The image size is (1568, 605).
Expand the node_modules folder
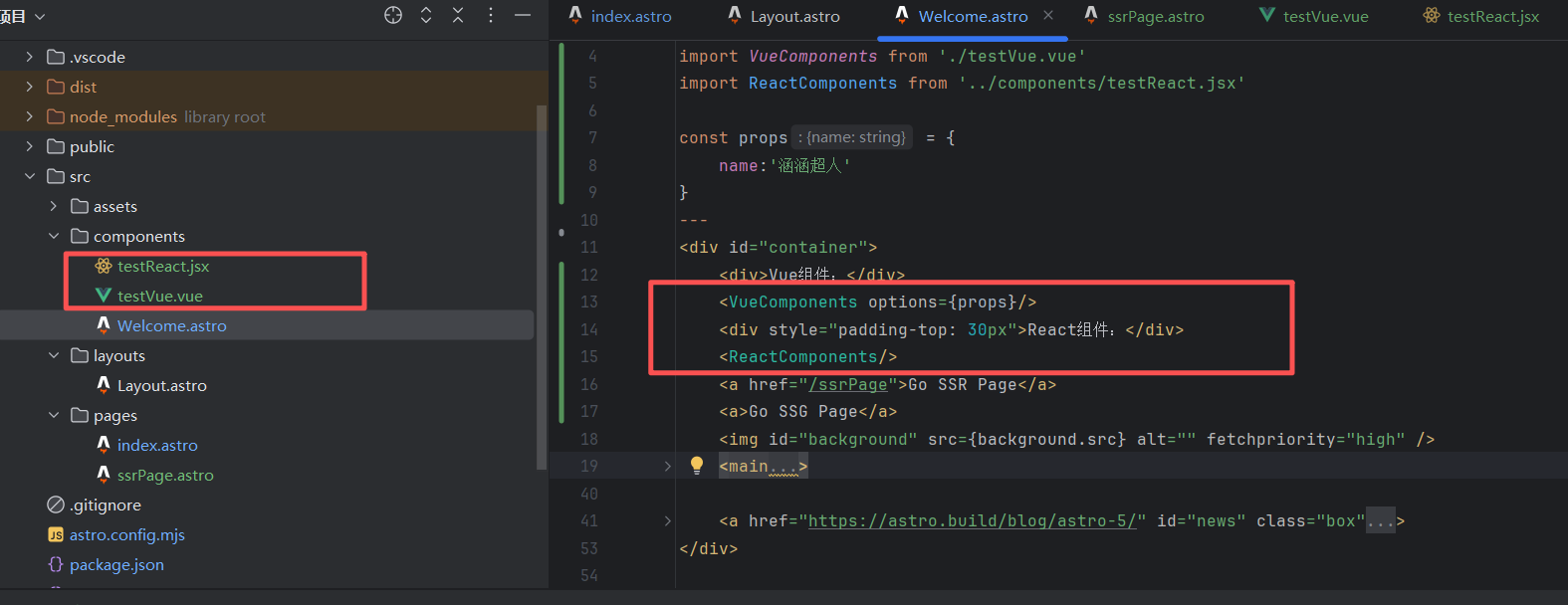30,116
